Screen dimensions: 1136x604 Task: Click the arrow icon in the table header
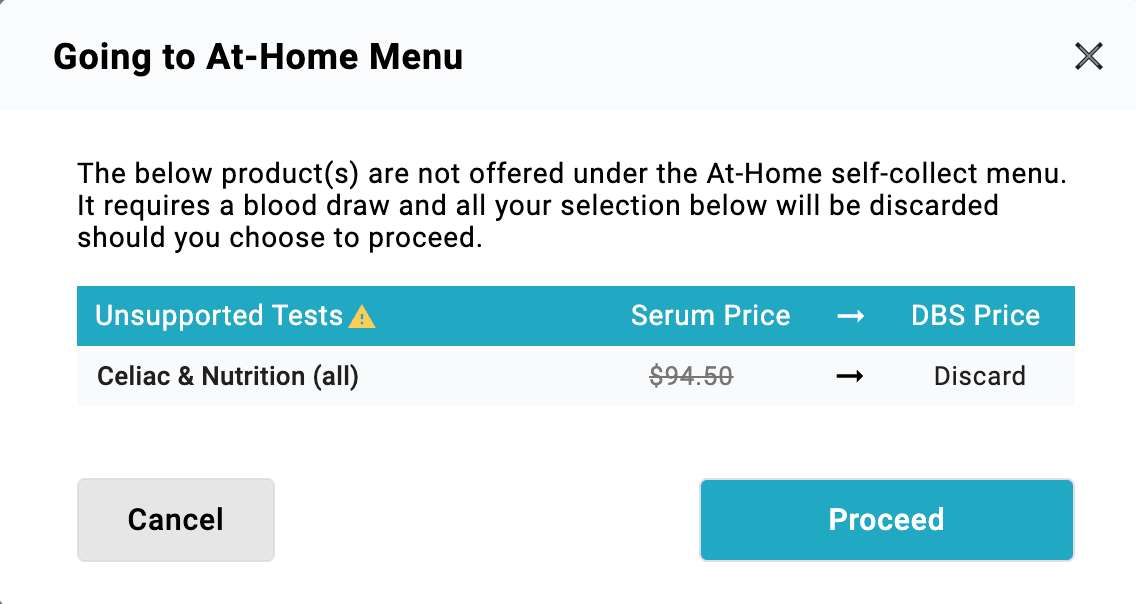(850, 316)
